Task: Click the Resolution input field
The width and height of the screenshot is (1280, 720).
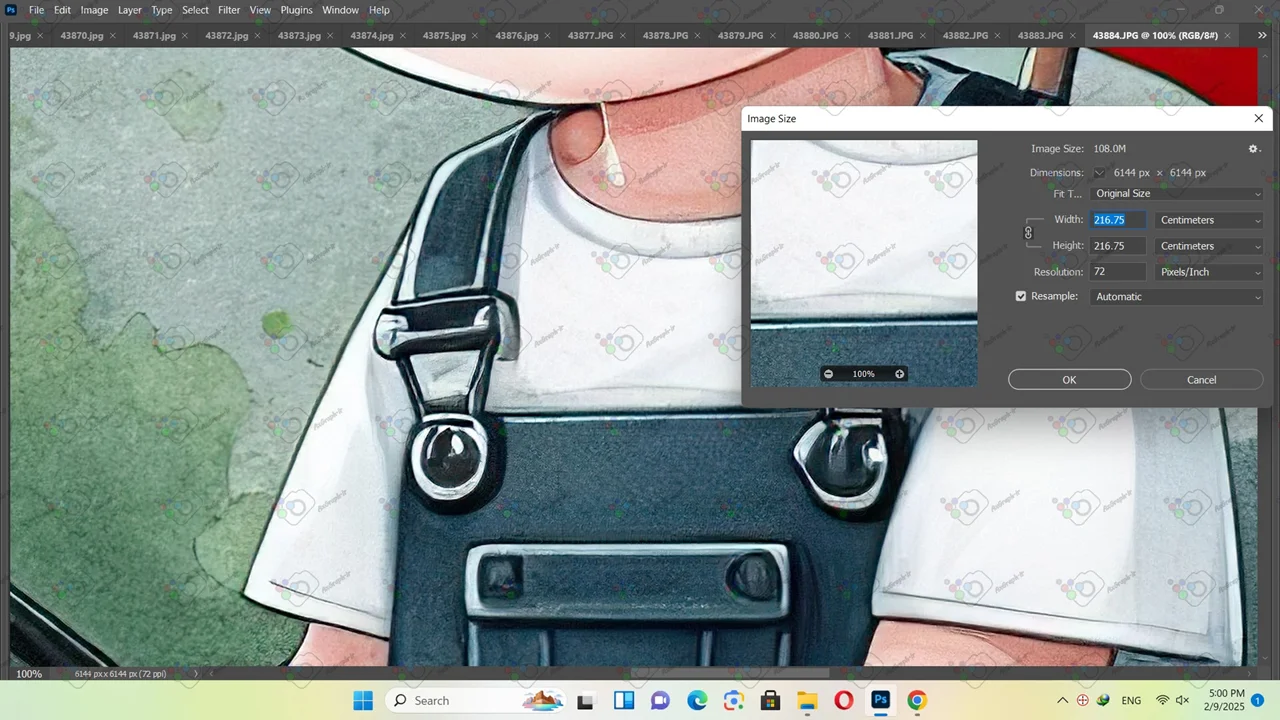Action: pyautogui.click(x=1117, y=272)
